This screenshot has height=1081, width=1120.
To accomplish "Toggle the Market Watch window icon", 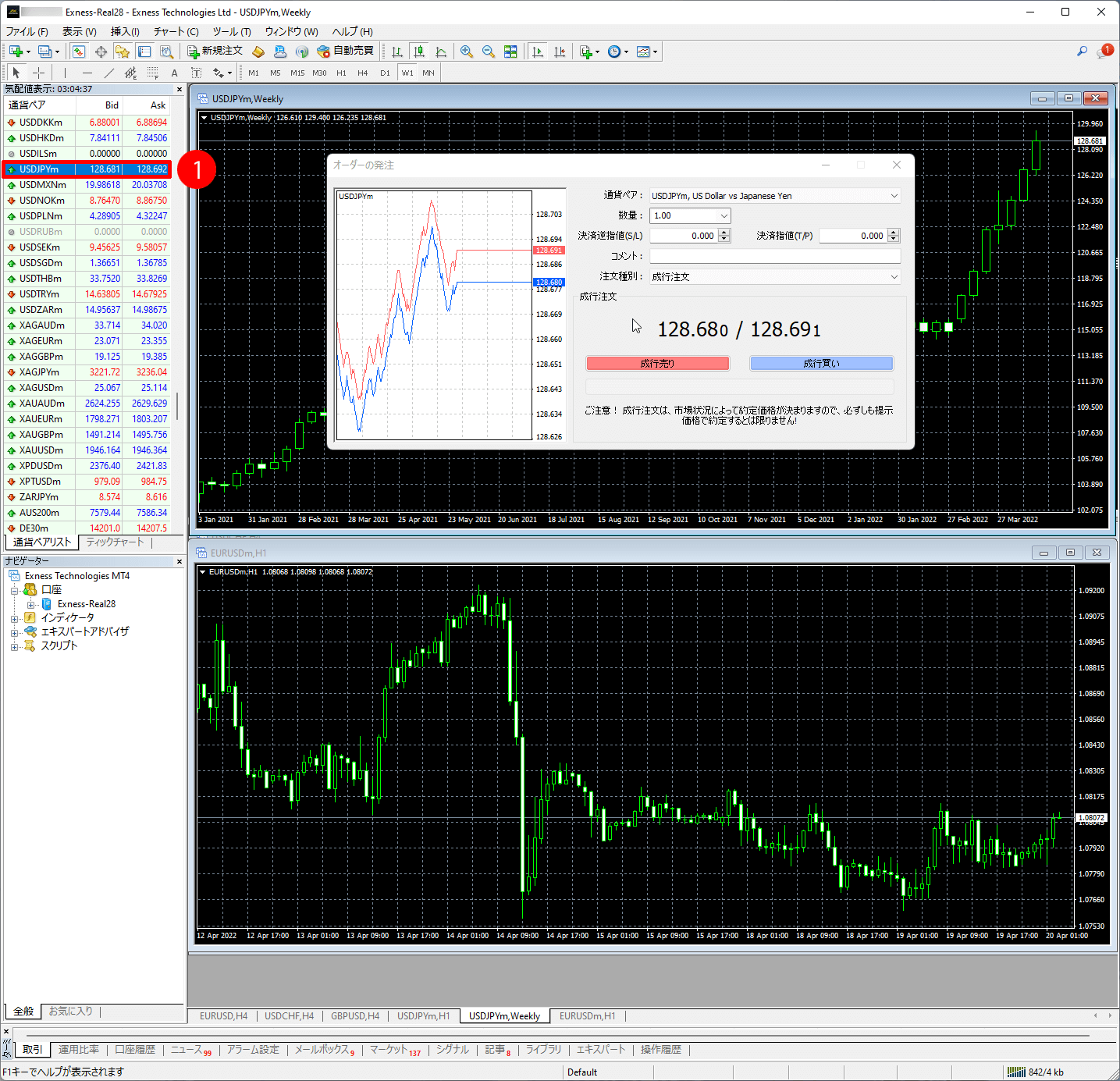I will [79, 52].
